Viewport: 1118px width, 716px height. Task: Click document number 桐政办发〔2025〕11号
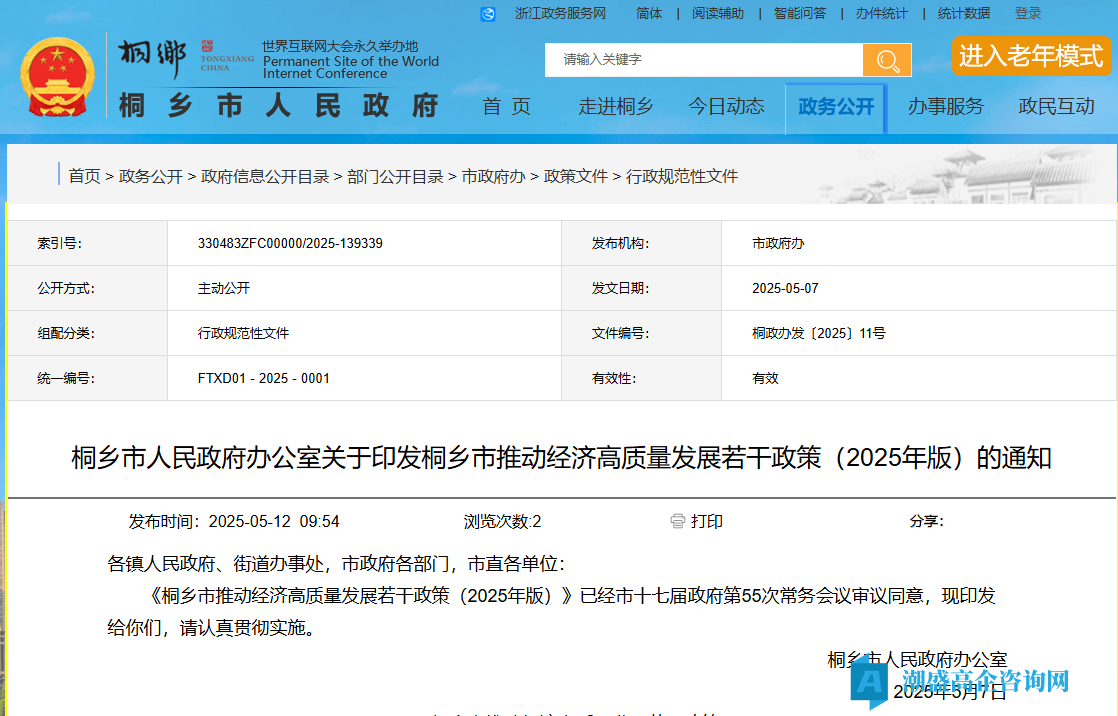tap(819, 333)
